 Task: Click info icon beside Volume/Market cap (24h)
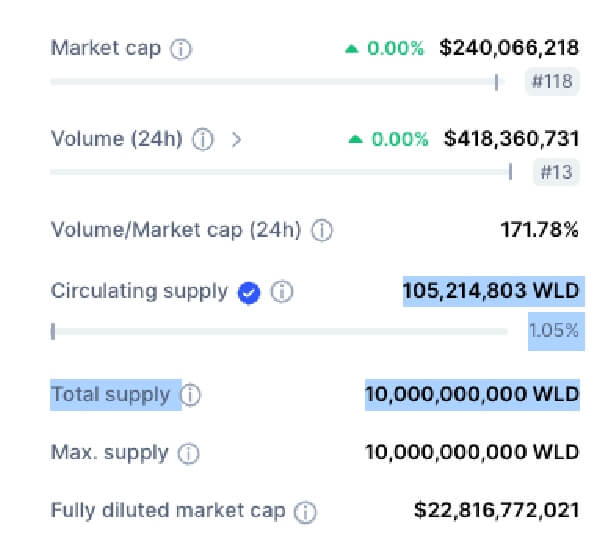click(x=322, y=230)
